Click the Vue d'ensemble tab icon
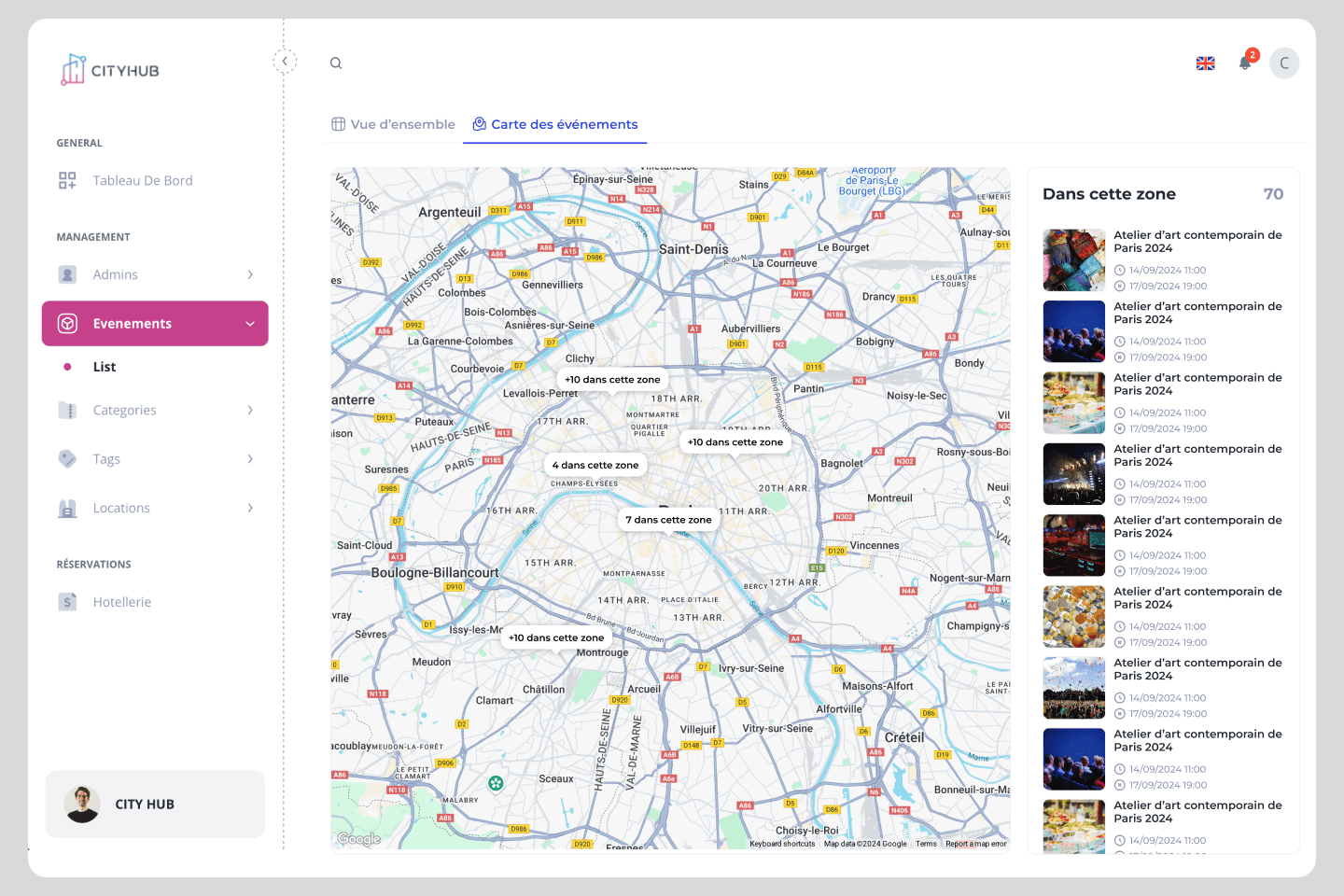Screen dimensions: 1344x896 339,124
